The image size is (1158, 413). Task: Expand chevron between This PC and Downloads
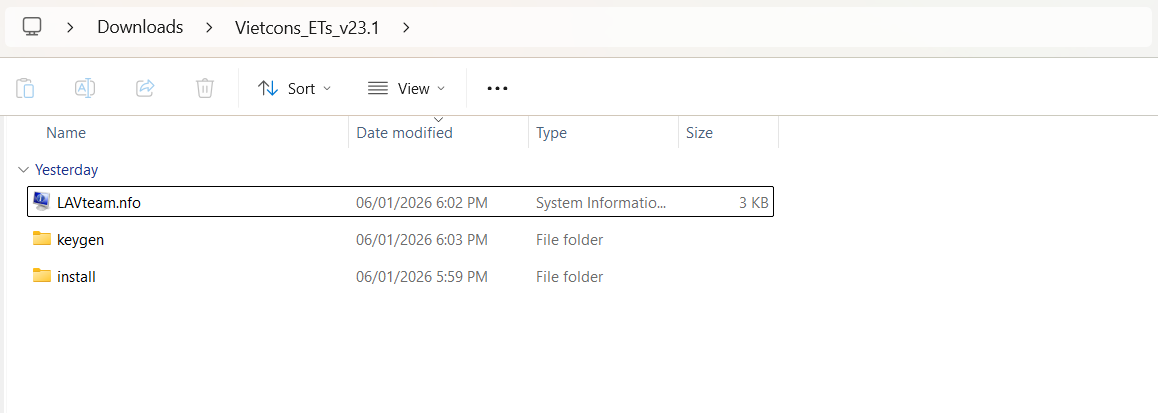(x=70, y=27)
